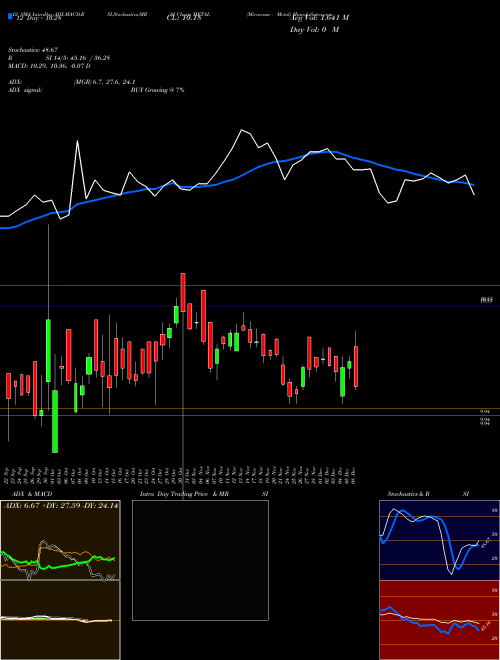
Task: Click the MACD sub-chart below ADX
Action: click(60, 620)
